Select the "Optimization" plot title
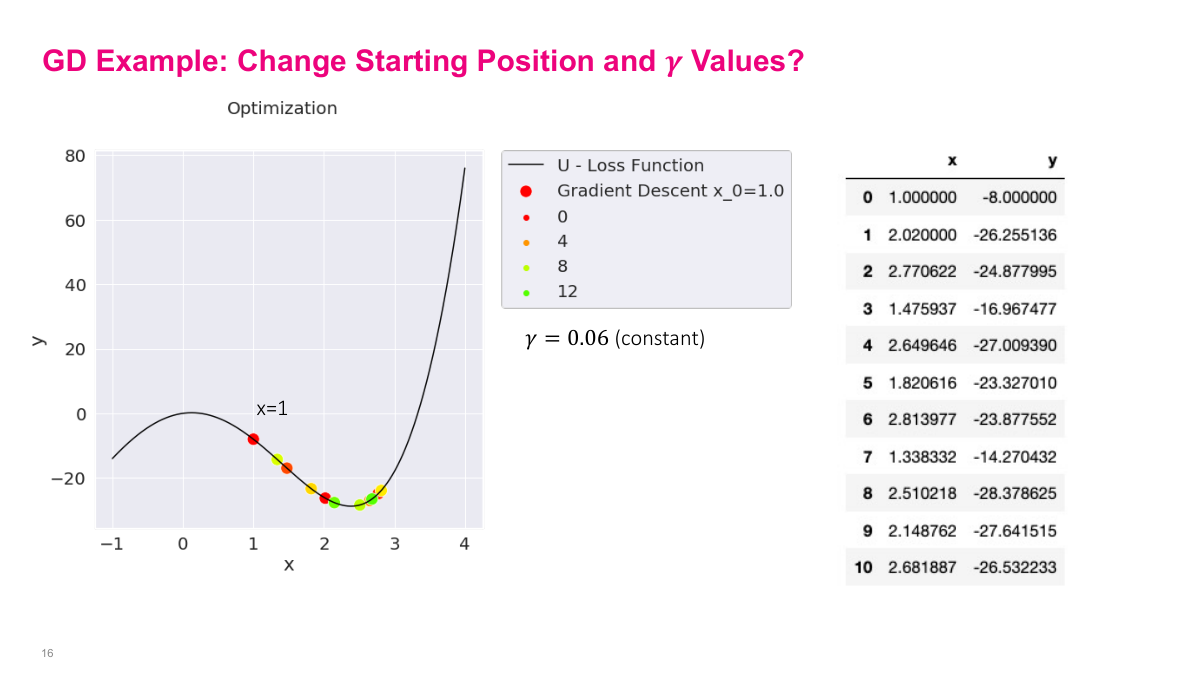Image resolution: width=1200 pixels, height=675 pixels. point(282,108)
